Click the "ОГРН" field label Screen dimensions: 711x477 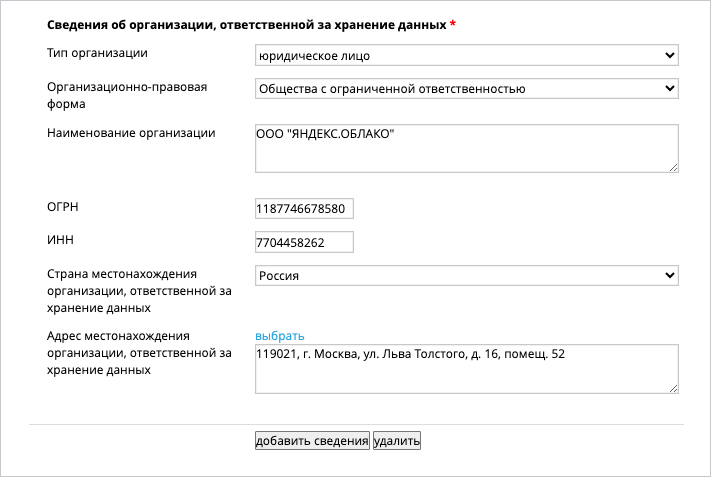pyautogui.click(x=63, y=207)
